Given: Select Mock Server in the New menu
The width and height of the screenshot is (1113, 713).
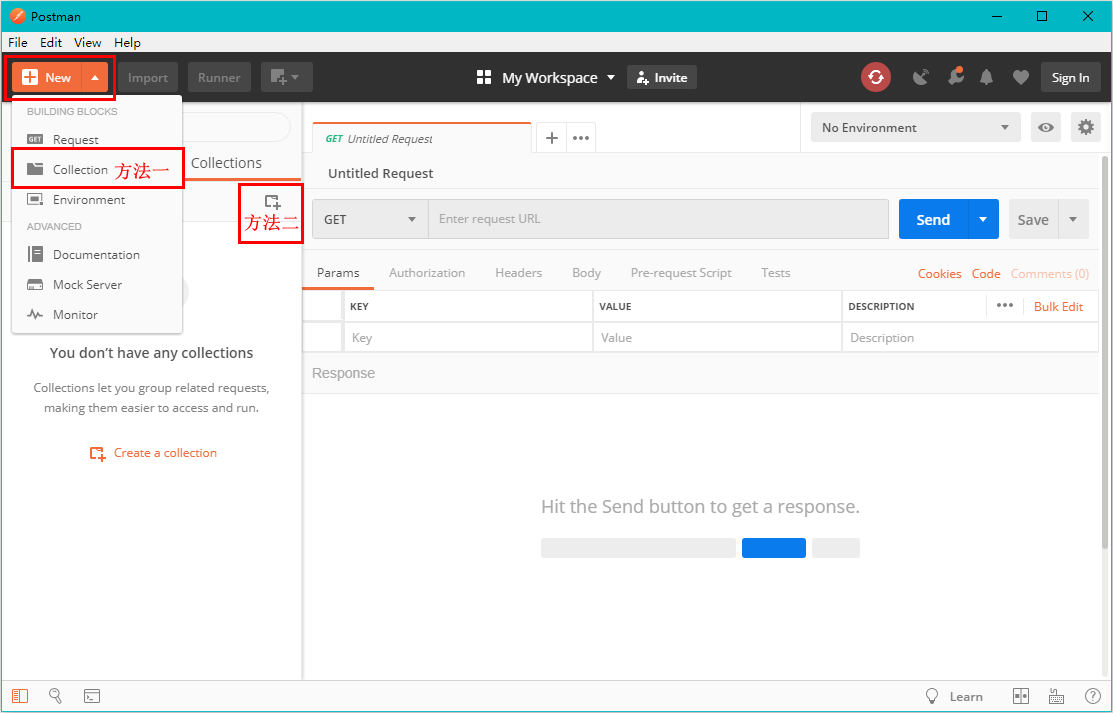Looking at the screenshot, I should coord(97,285).
